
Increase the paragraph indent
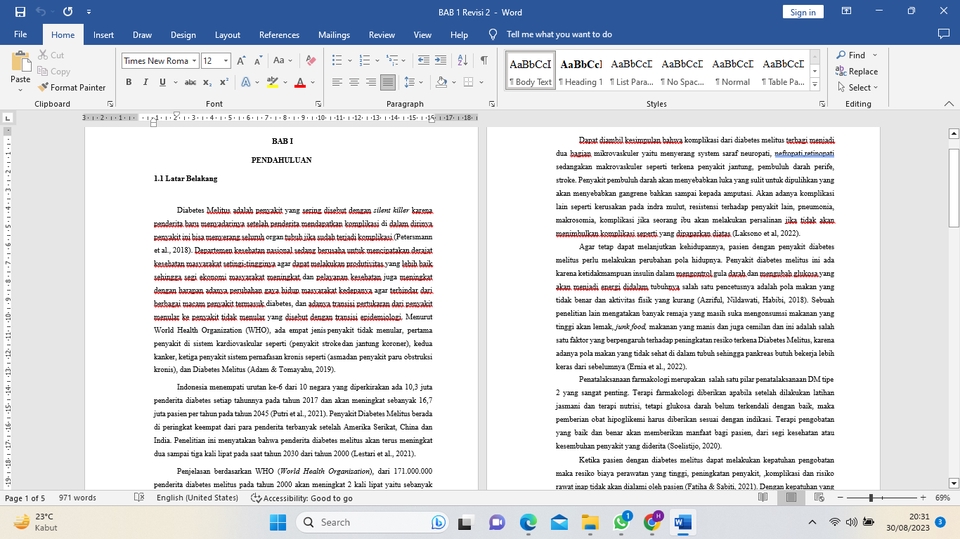(x=440, y=60)
